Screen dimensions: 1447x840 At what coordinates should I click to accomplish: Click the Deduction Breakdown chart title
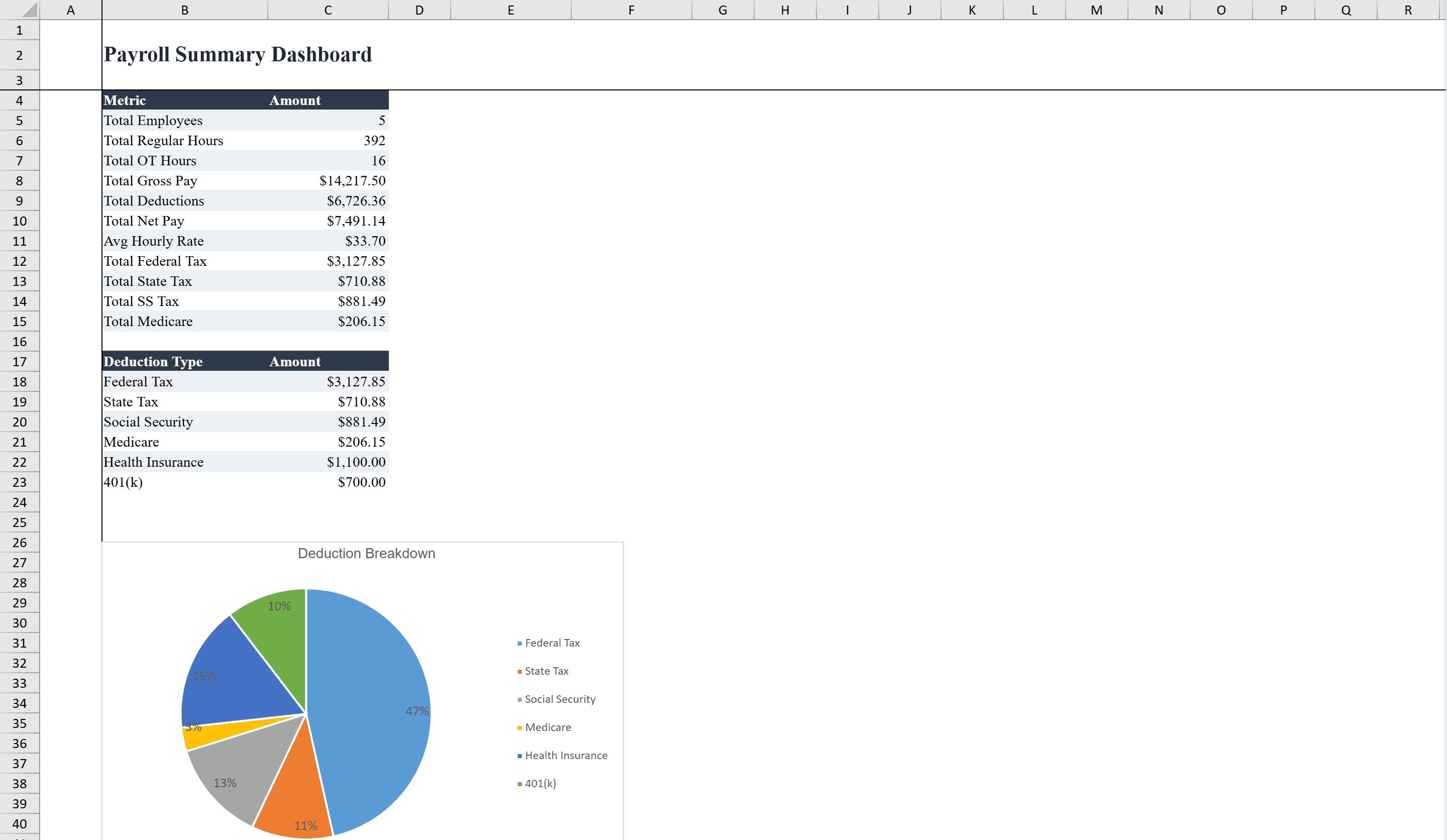(x=367, y=553)
